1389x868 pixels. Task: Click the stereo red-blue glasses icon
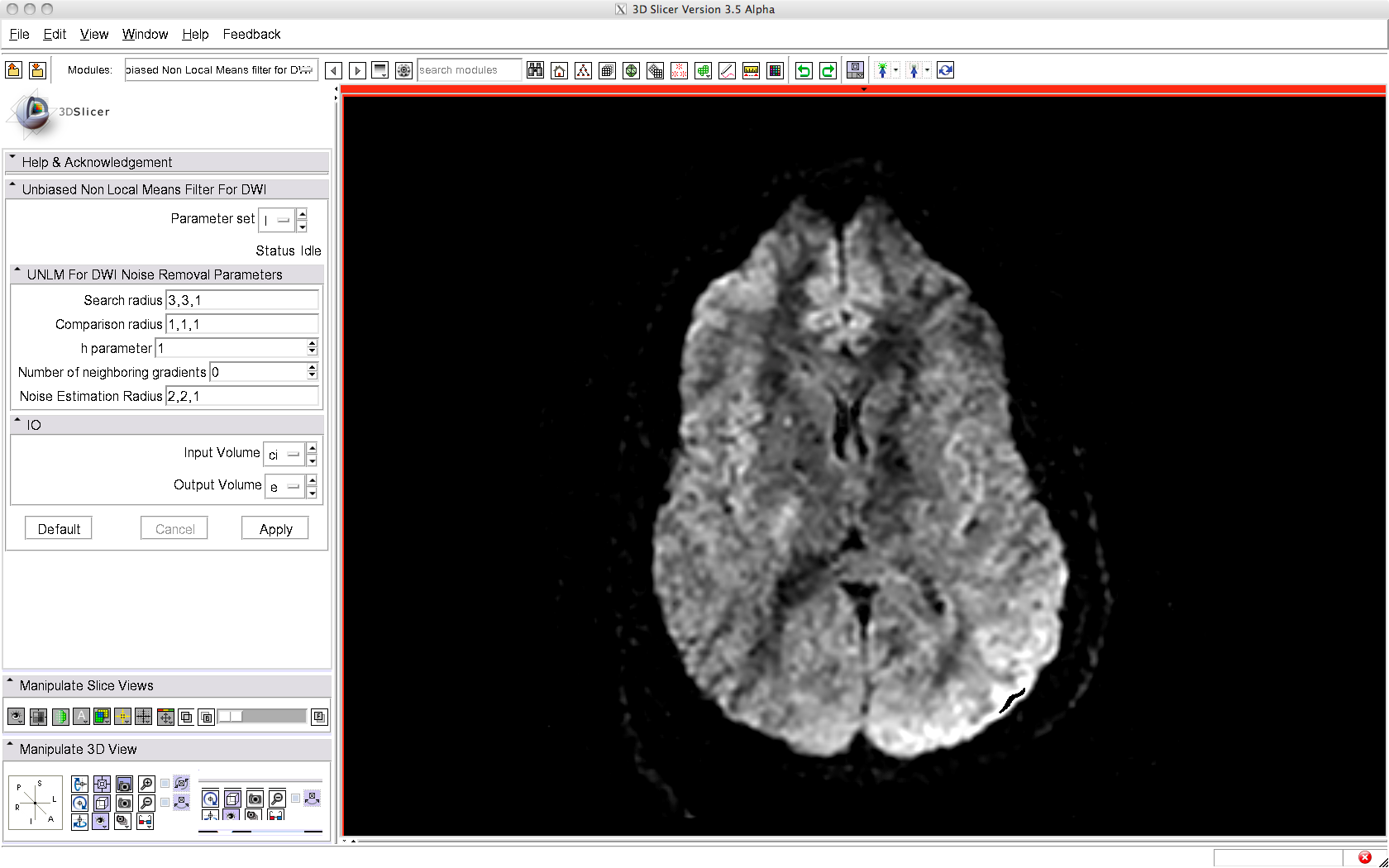145,822
